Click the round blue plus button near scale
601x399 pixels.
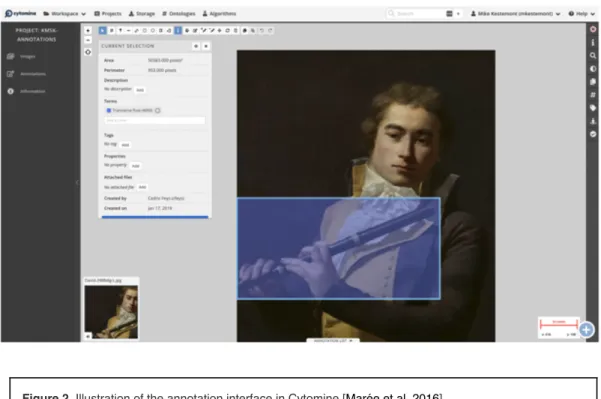[x=586, y=330]
